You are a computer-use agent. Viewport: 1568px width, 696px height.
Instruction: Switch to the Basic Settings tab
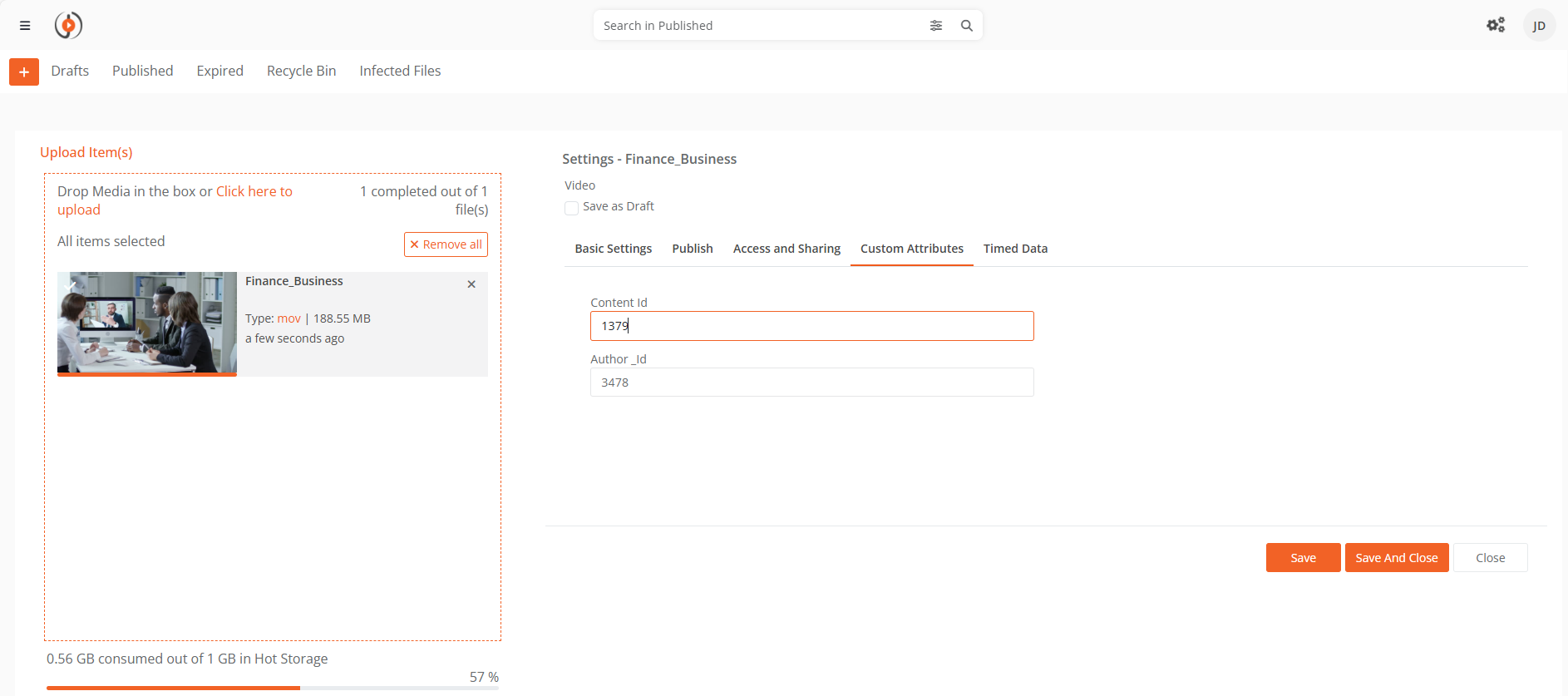point(613,249)
